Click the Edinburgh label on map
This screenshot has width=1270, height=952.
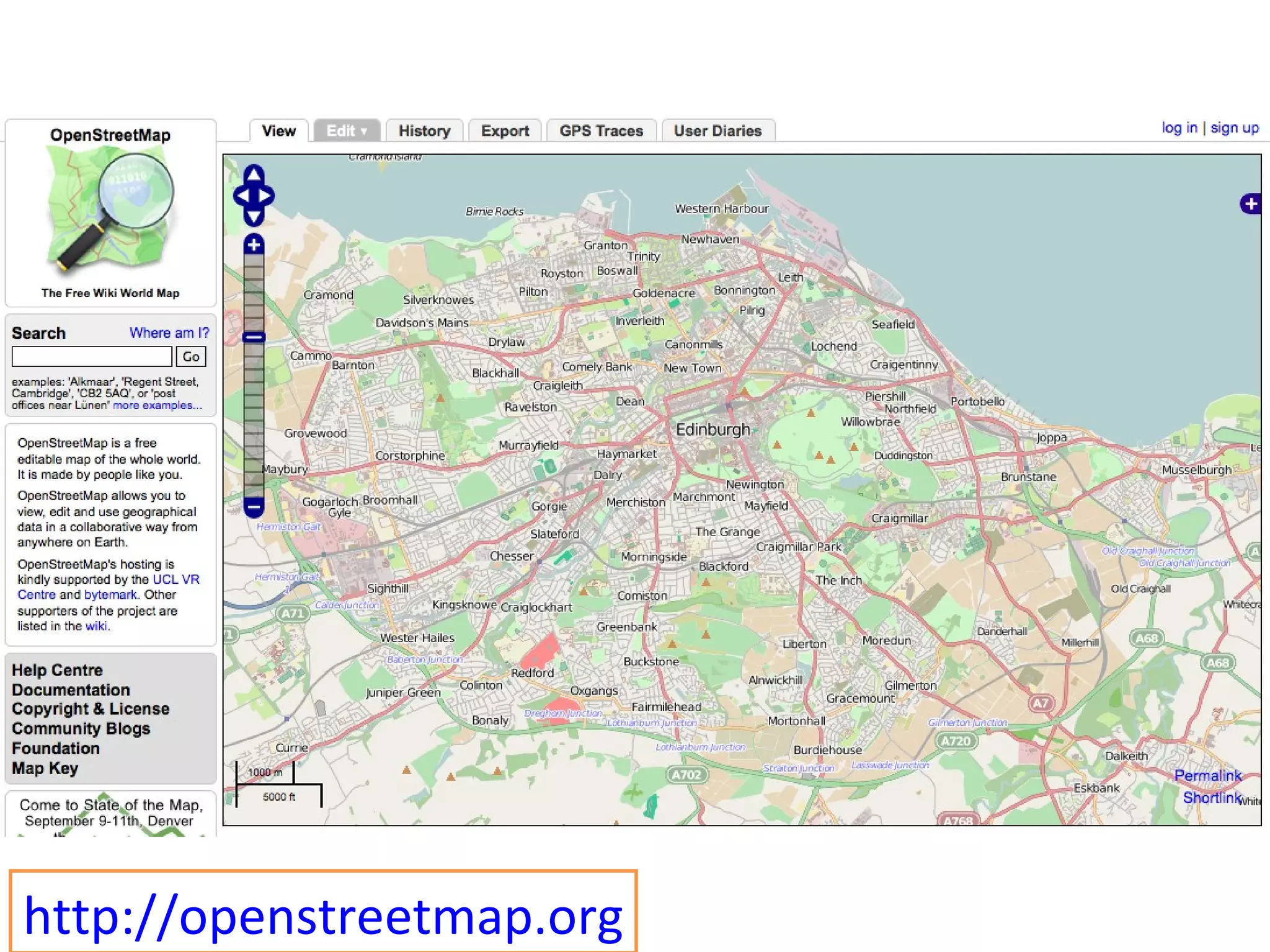[713, 430]
